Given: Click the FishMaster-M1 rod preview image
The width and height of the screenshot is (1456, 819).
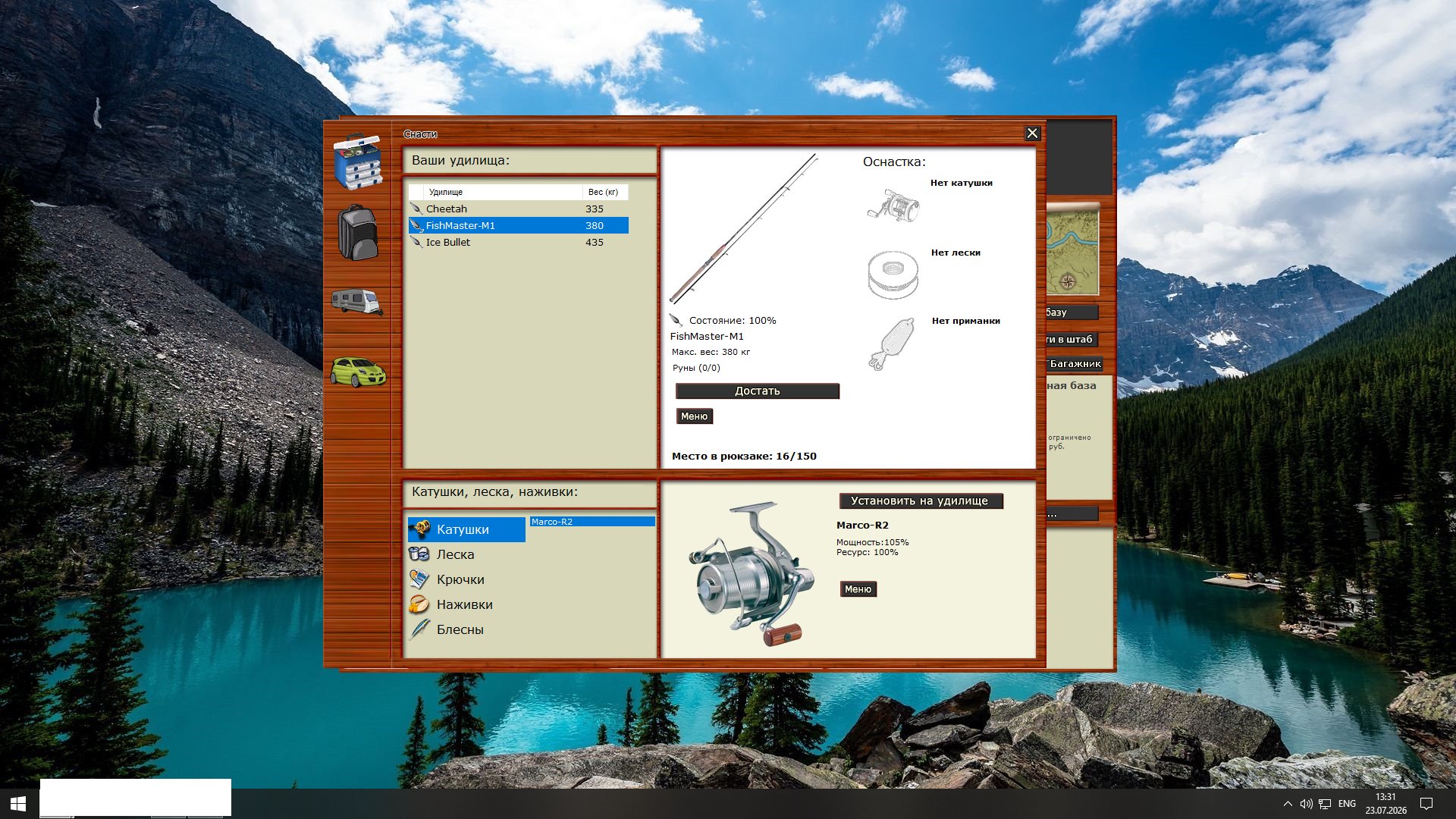Looking at the screenshot, I should [742, 228].
